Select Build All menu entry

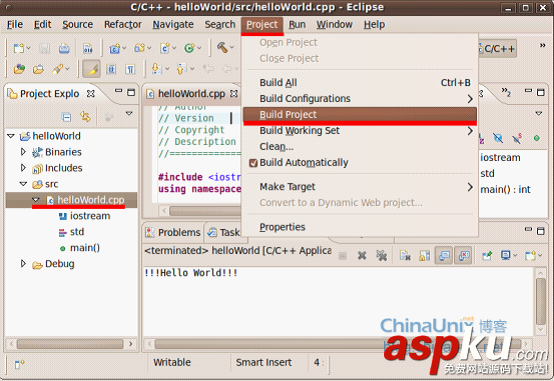coord(360,83)
